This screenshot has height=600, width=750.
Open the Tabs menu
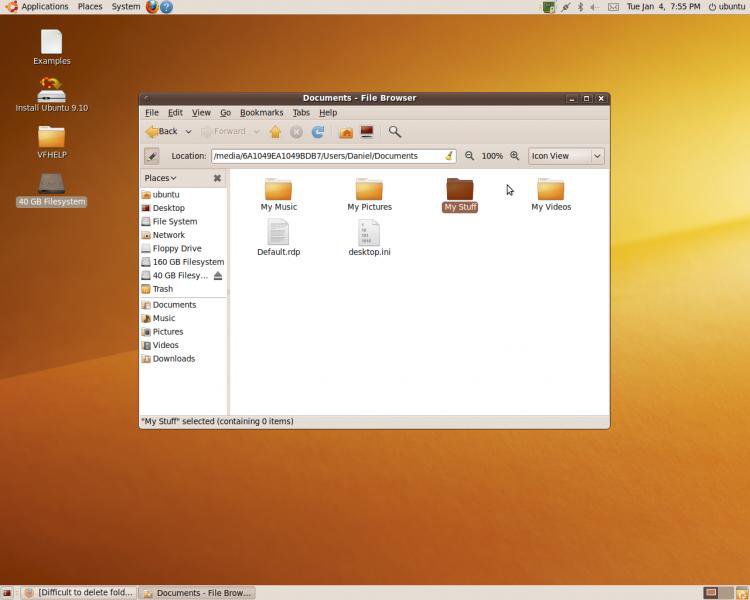[x=301, y=112]
